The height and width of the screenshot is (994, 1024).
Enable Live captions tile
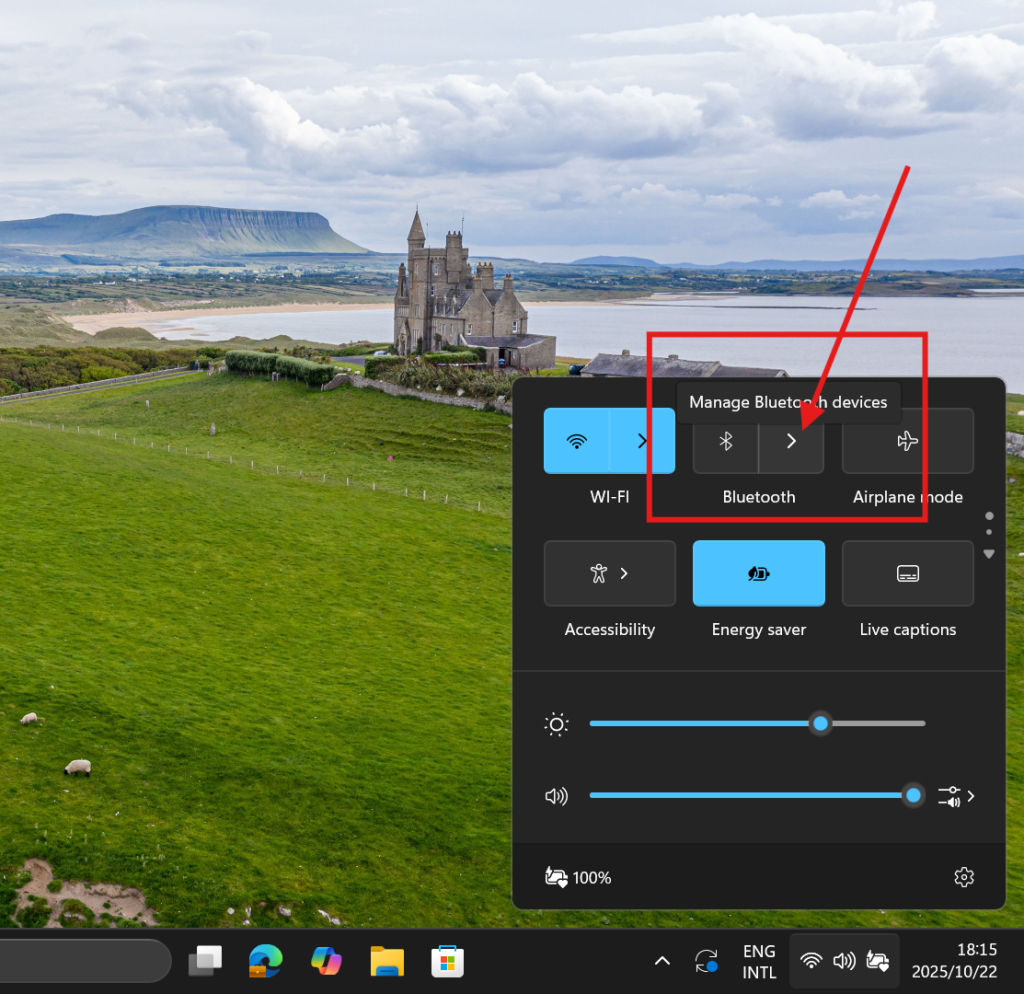(907, 574)
